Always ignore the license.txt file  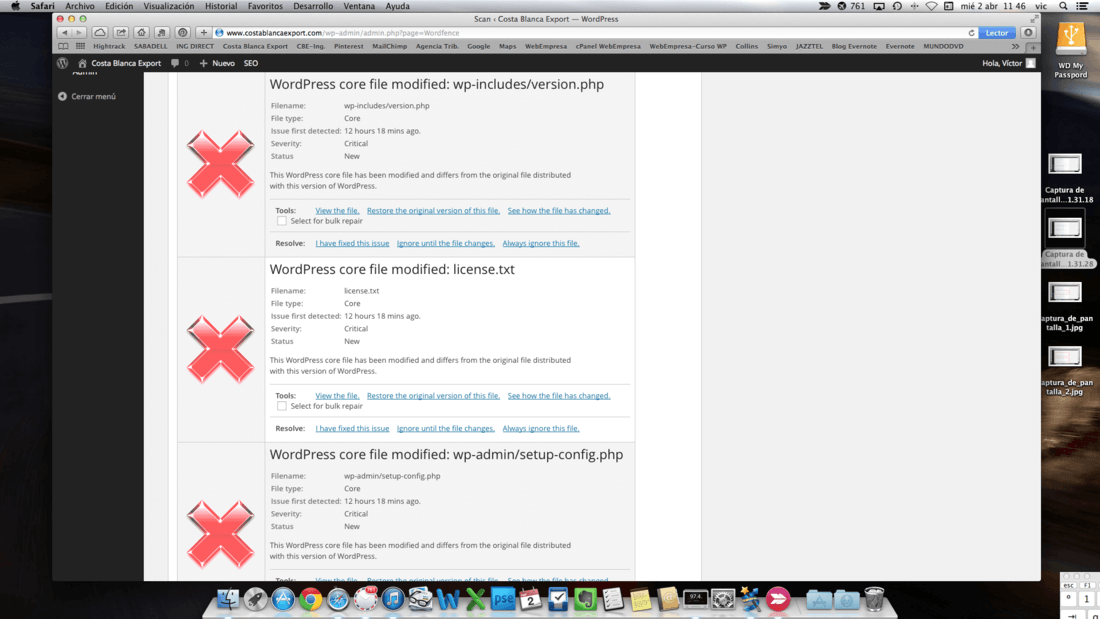tap(541, 429)
